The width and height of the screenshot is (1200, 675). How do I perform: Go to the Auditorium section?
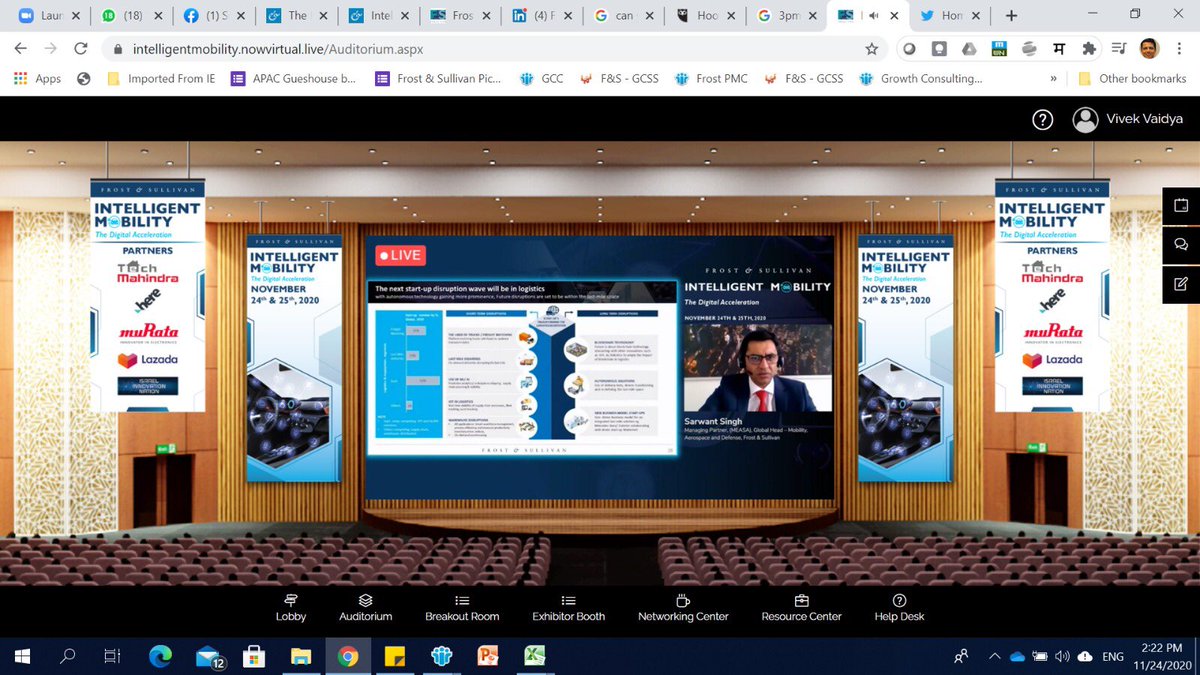point(365,608)
